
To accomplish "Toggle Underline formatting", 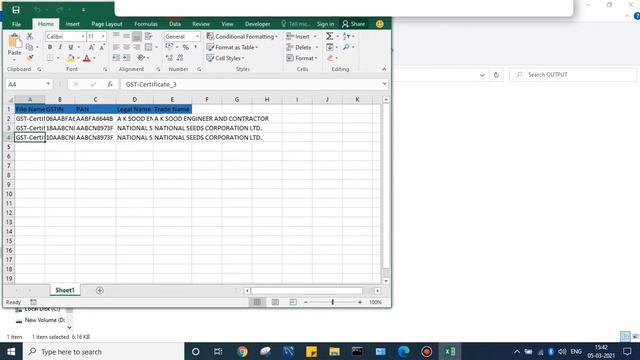I will tap(71, 47).
